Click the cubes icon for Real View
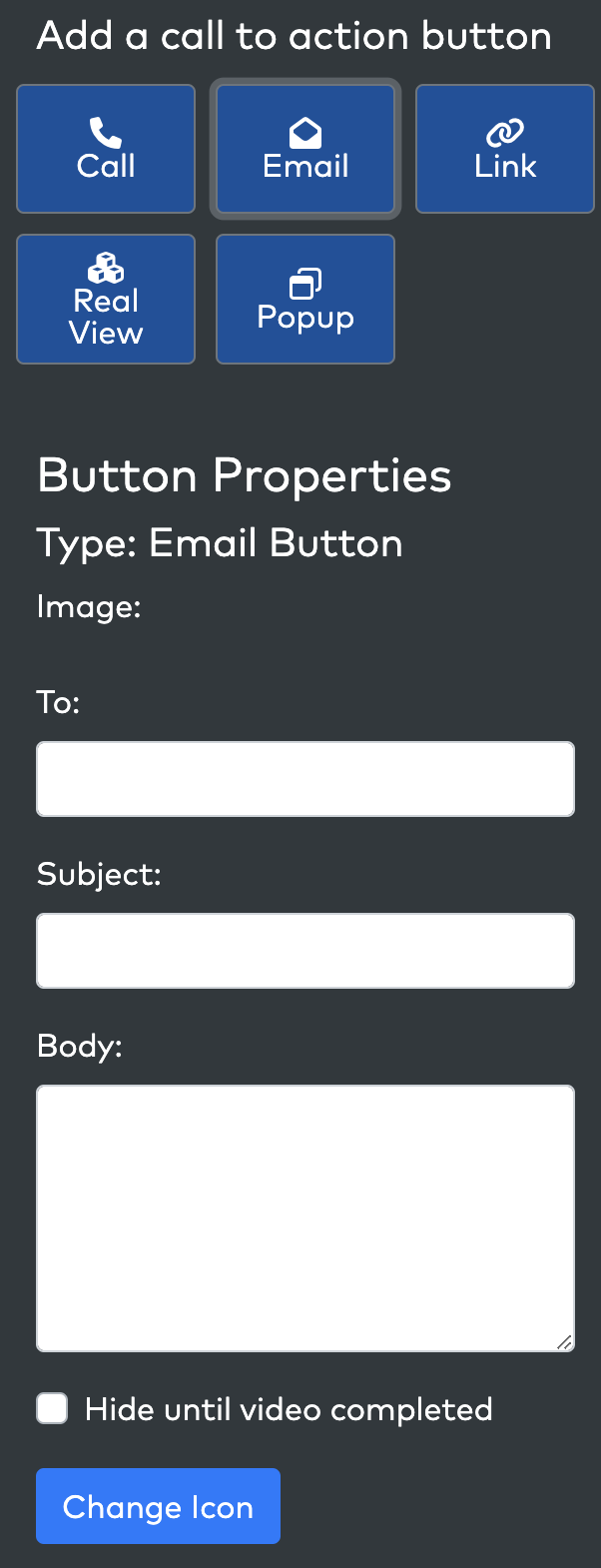Image resolution: width=601 pixels, height=1568 pixels. (x=106, y=268)
